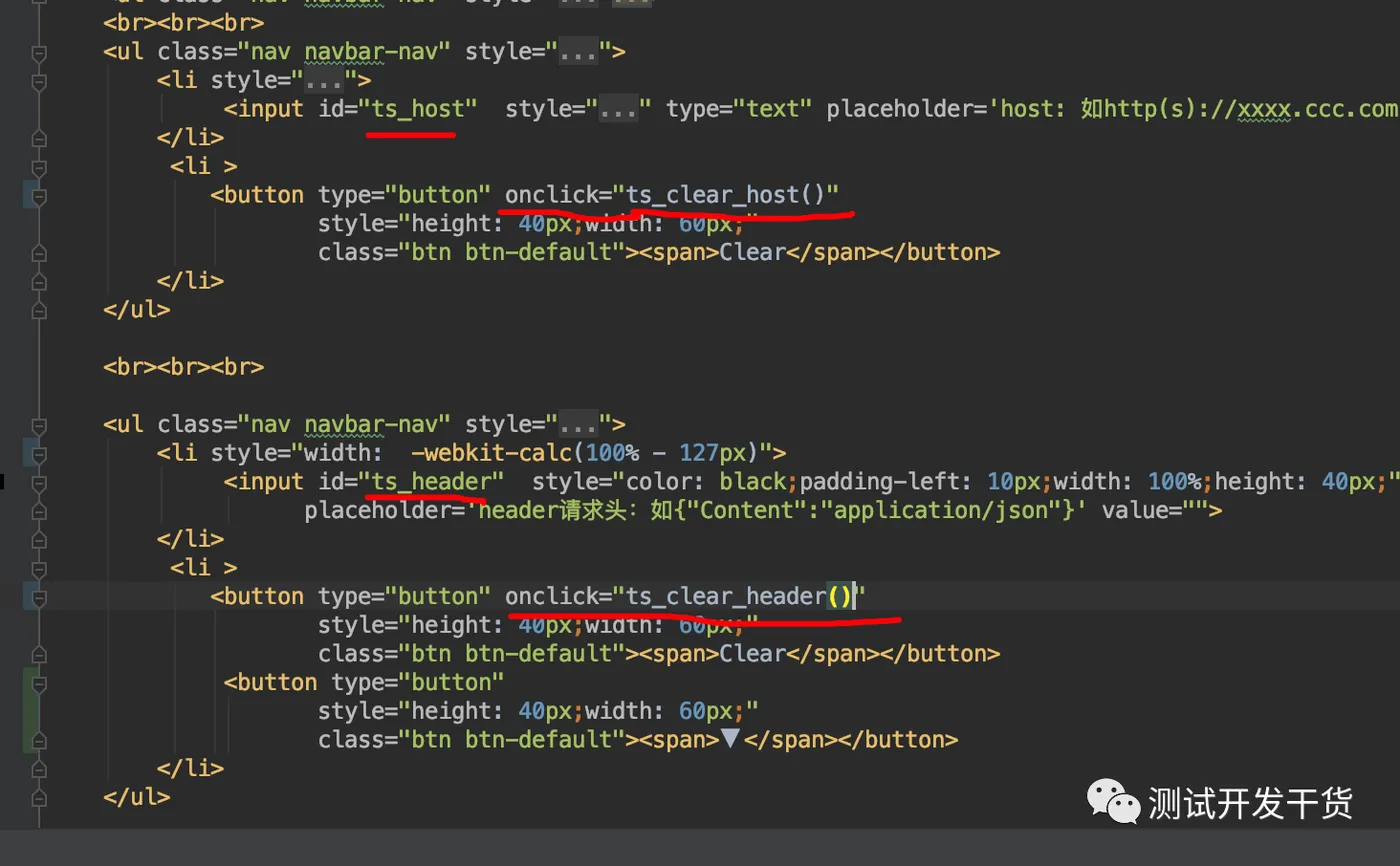Click fold end marker at last </li> tag
The height and width of the screenshot is (866, 1400).
tap(39, 770)
